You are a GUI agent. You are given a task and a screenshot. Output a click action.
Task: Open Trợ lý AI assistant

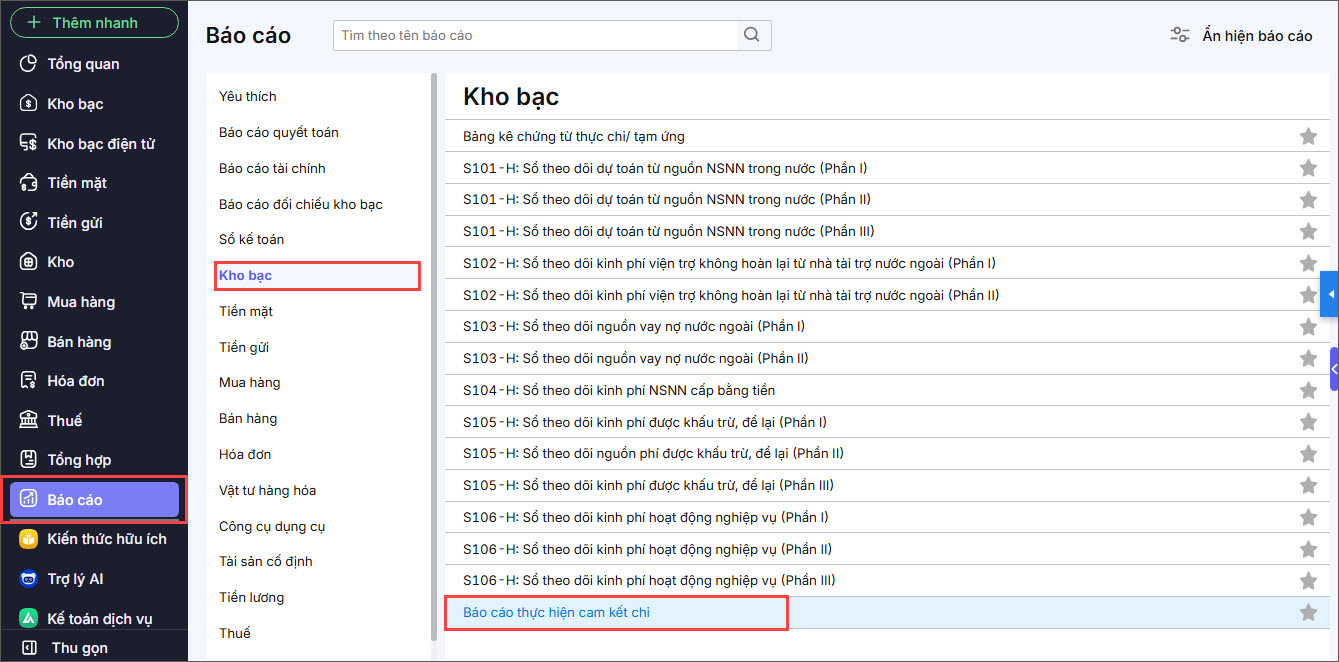[x=75, y=579]
